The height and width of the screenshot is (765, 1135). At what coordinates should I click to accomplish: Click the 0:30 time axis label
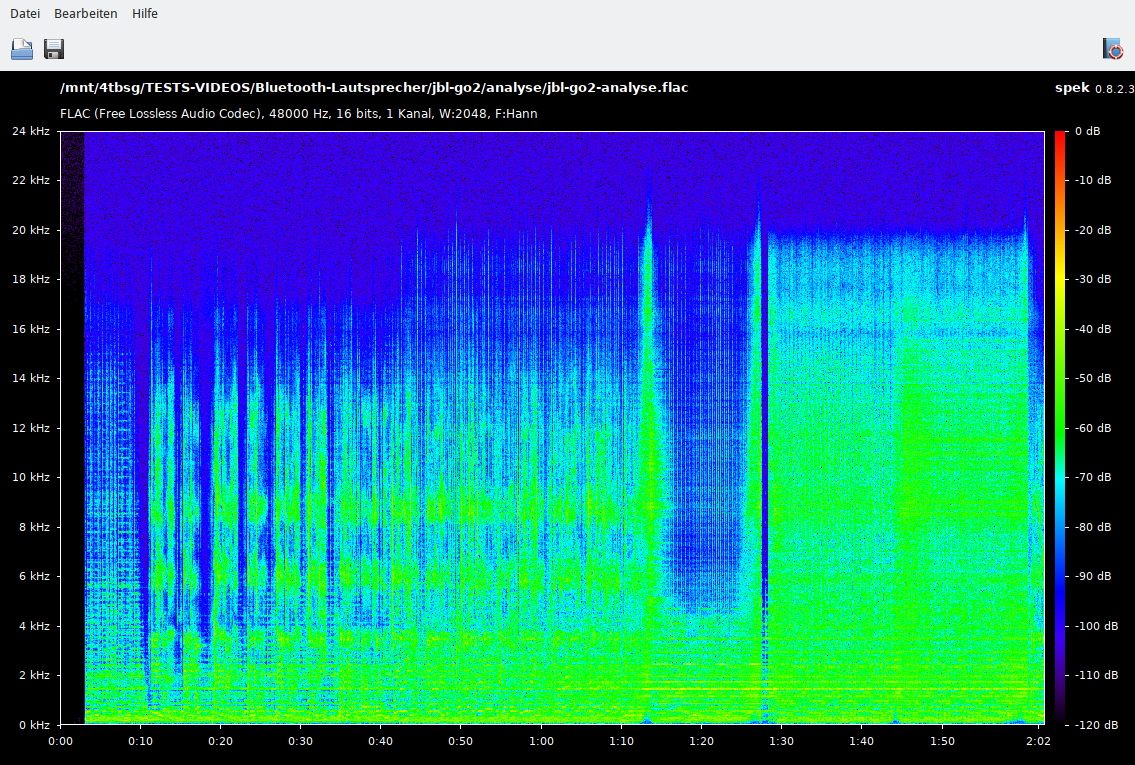[x=300, y=741]
